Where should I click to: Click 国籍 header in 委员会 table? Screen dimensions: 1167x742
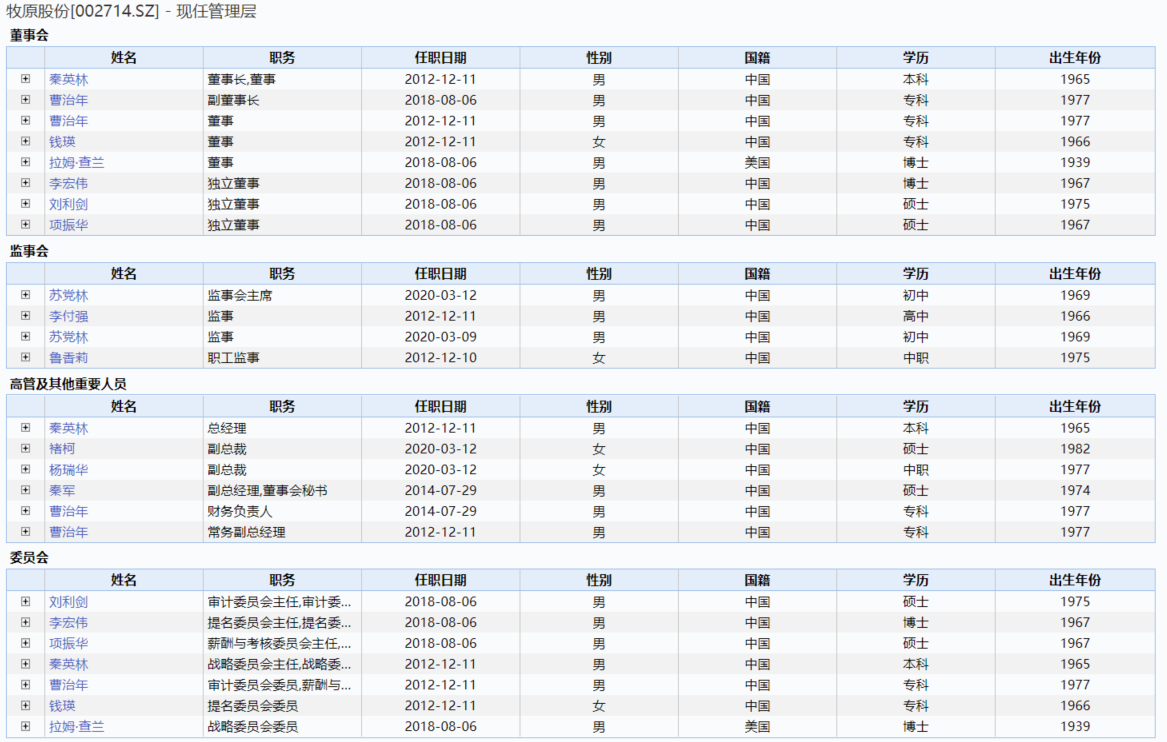pyautogui.click(x=757, y=580)
